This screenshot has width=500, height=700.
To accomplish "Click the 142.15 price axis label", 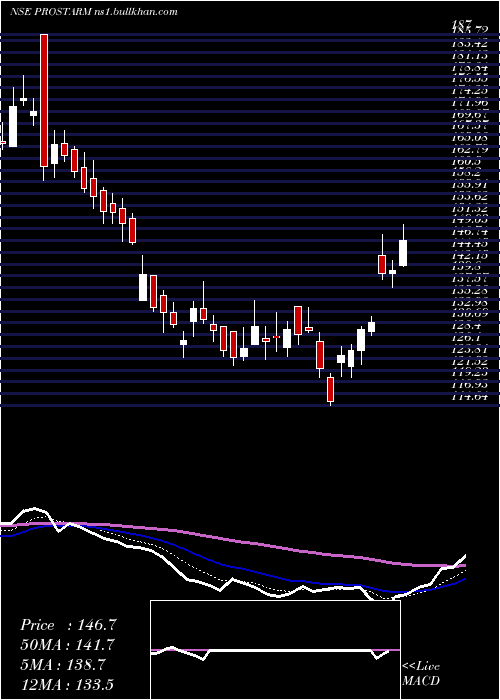I will click(x=469, y=255).
